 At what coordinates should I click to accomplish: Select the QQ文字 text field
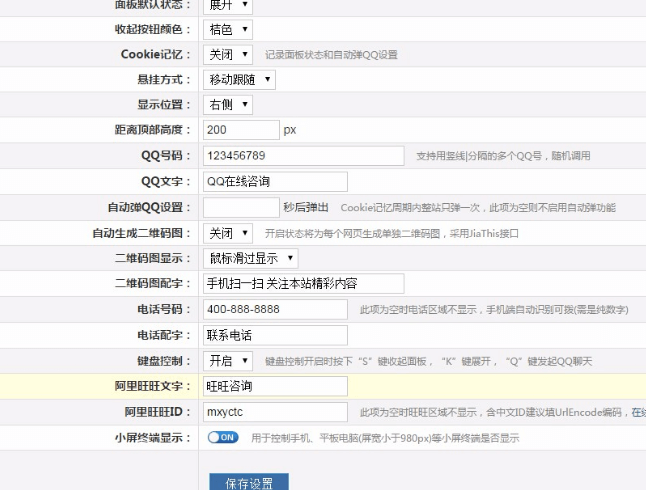(x=275, y=182)
